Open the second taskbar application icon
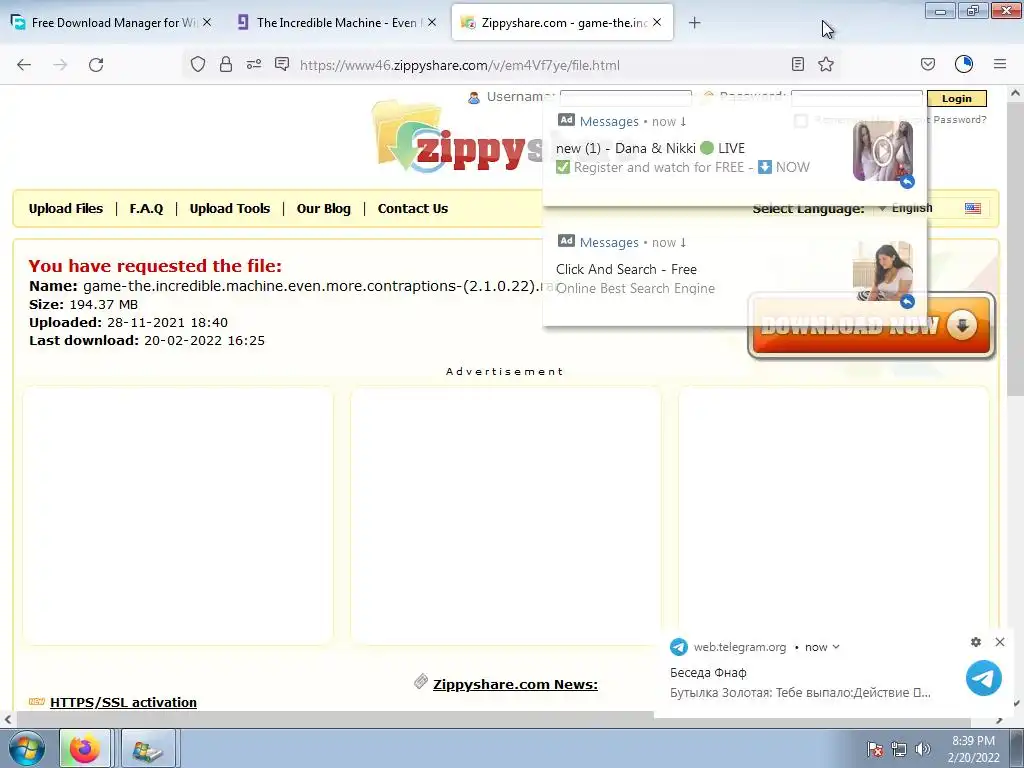Image resolution: width=1024 pixels, height=768 pixels. point(148,749)
